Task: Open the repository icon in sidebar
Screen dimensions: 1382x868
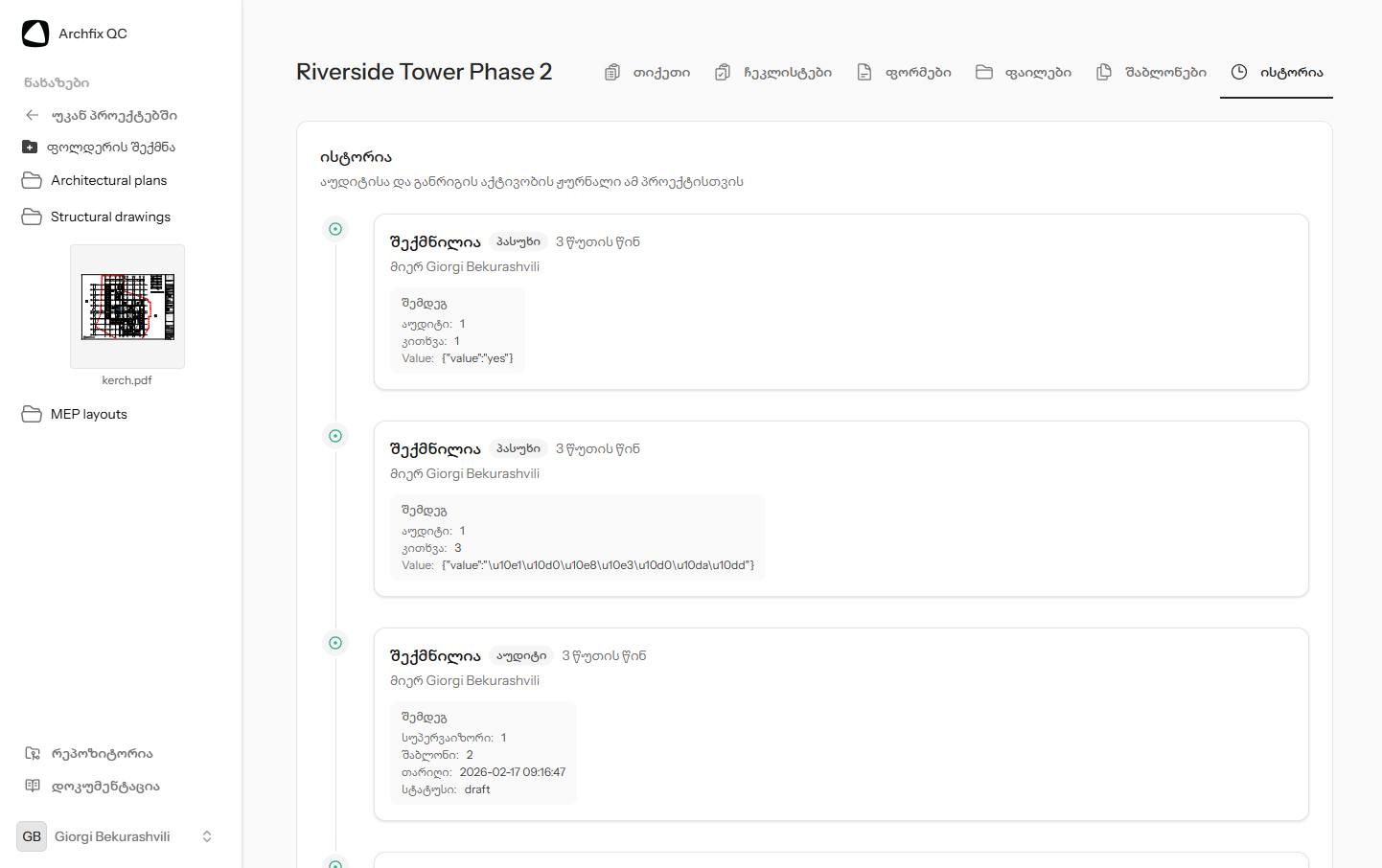Action: [33, 753]
